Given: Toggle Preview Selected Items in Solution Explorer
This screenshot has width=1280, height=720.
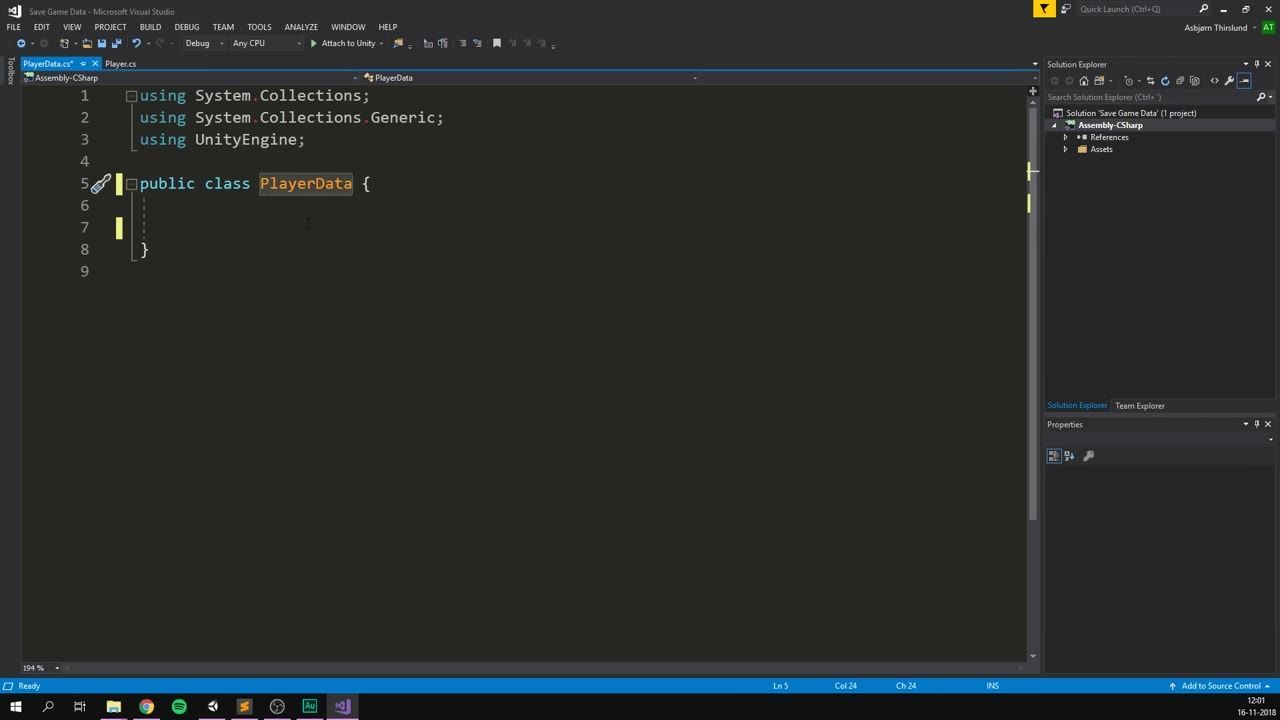Looking at the screenshot, I should click(1244, 81).
